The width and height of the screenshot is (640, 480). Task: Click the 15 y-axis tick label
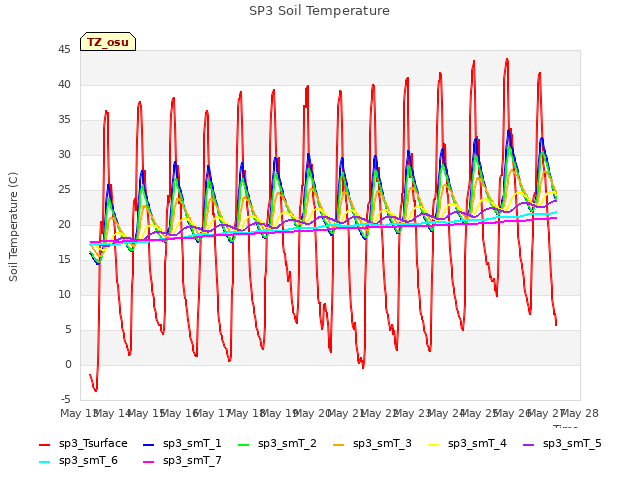click(64, 260)
